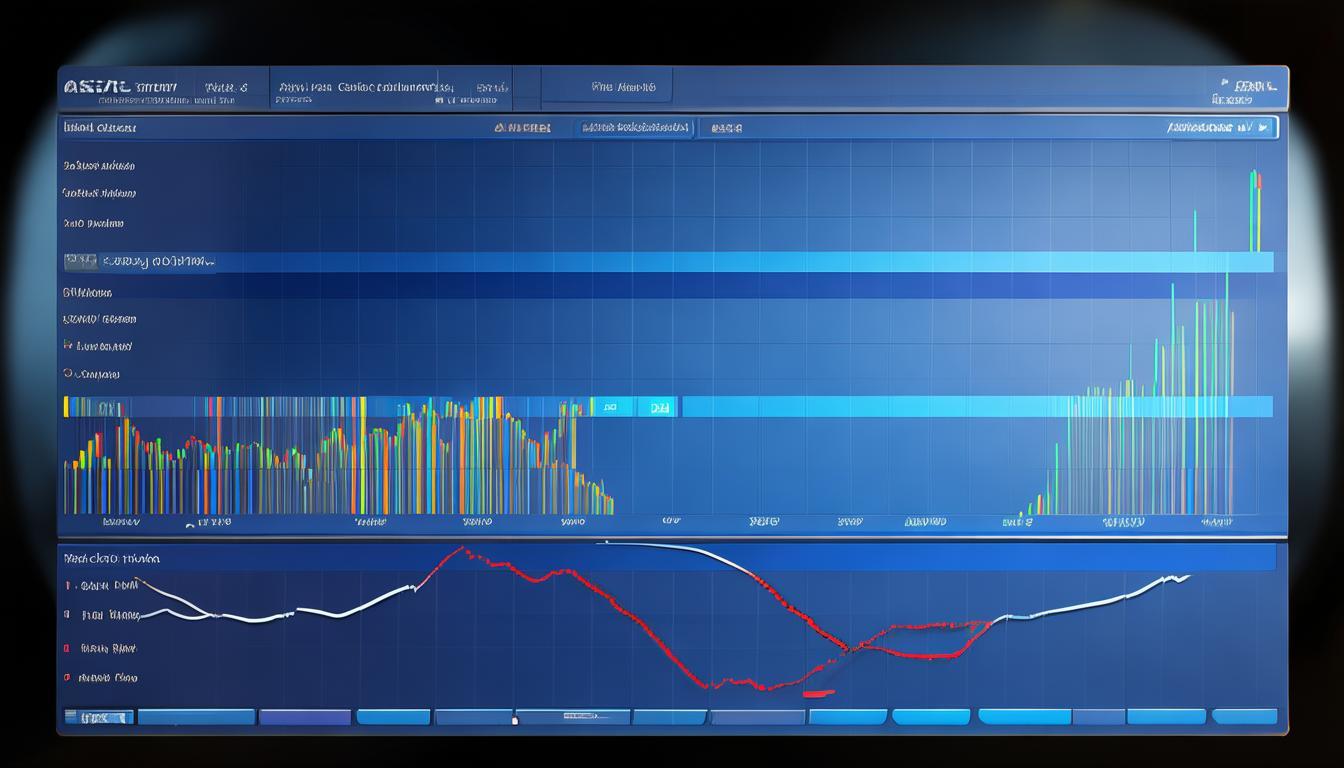Click the ASML logo in the top-left corner

(99, 88)
